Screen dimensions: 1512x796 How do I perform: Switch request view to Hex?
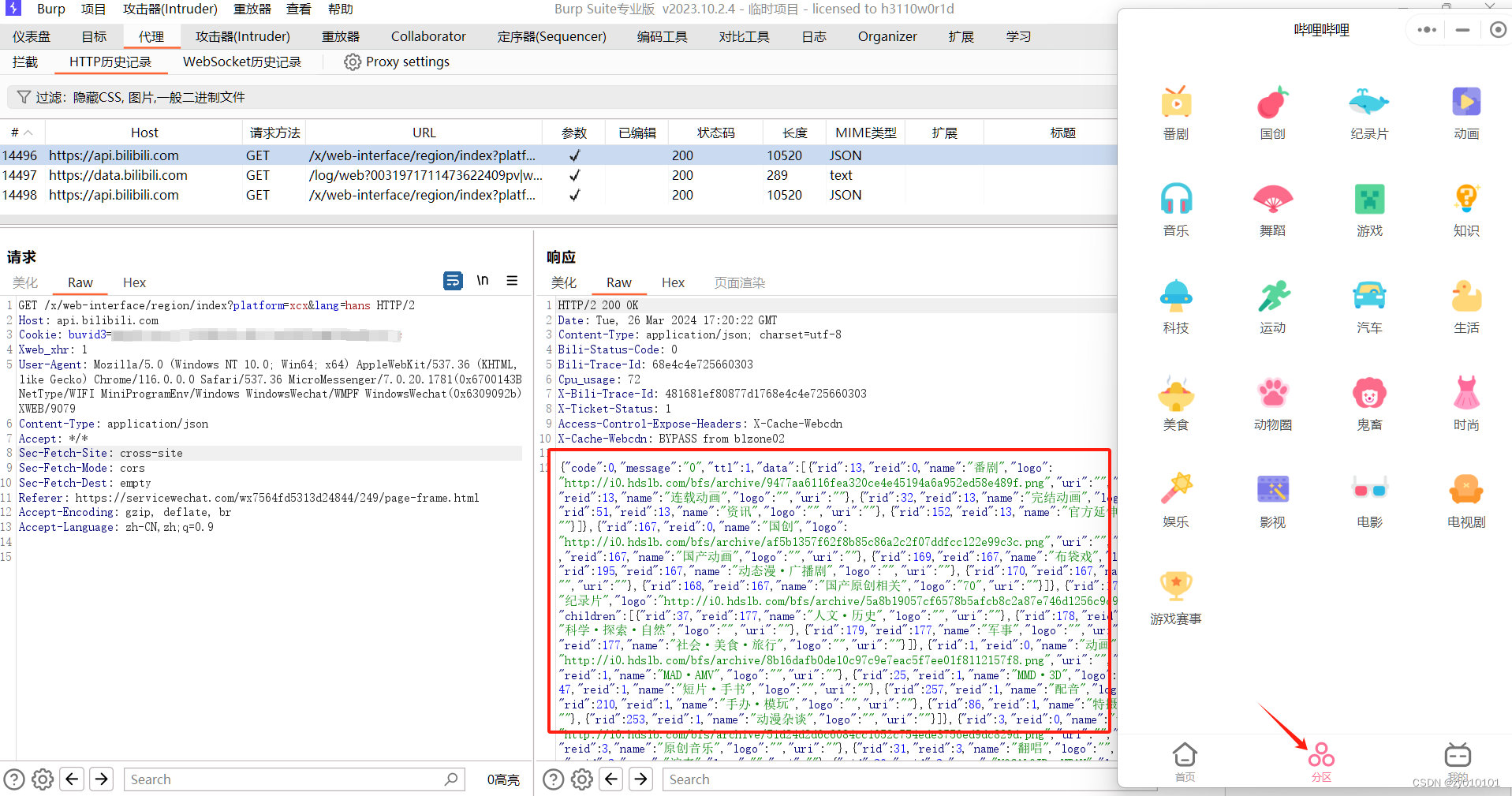pyautogui.click(x=134, y=282)
